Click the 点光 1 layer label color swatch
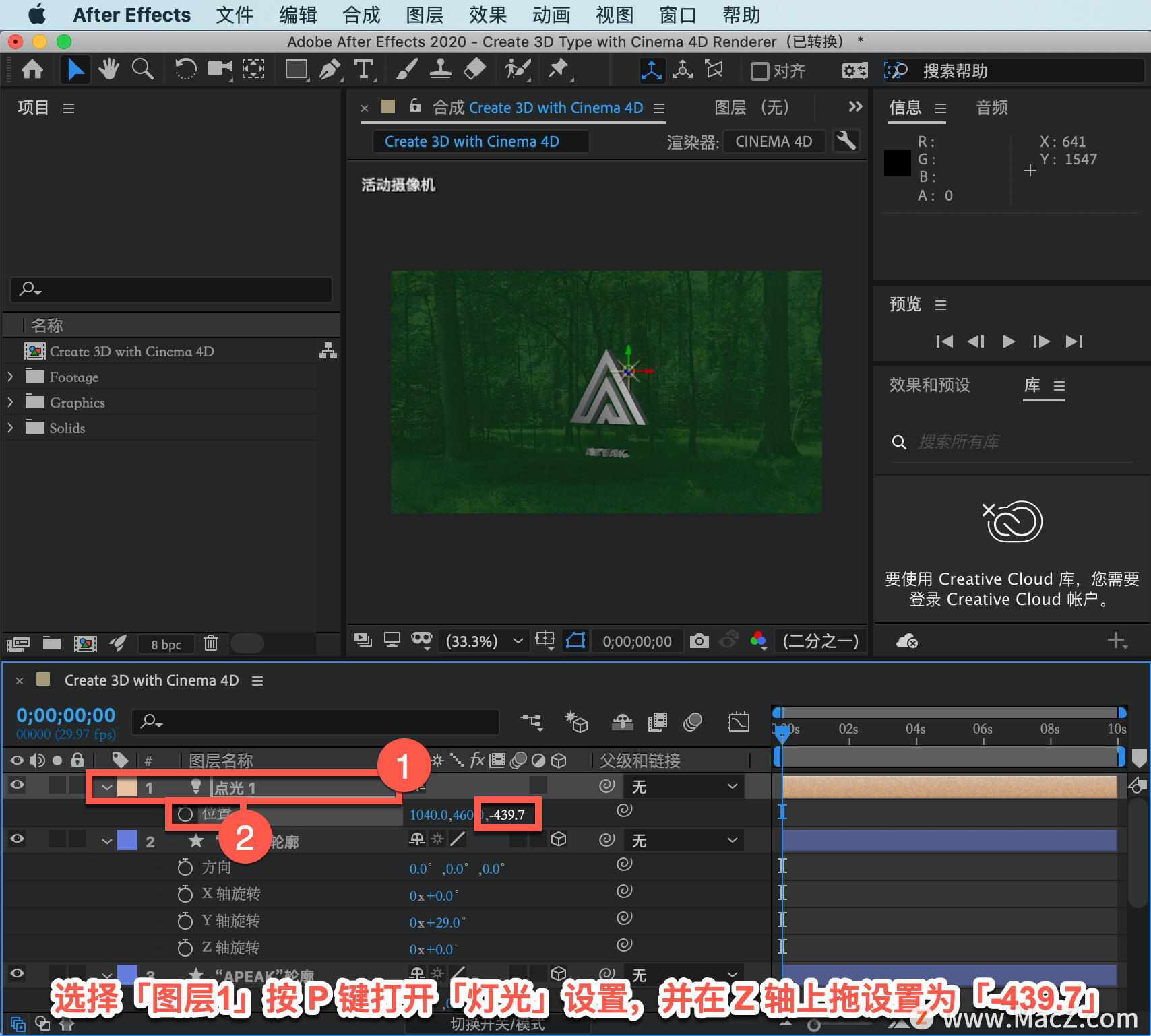Image resolution: width=1151 pixels, height=1036 pixels. 127,787
